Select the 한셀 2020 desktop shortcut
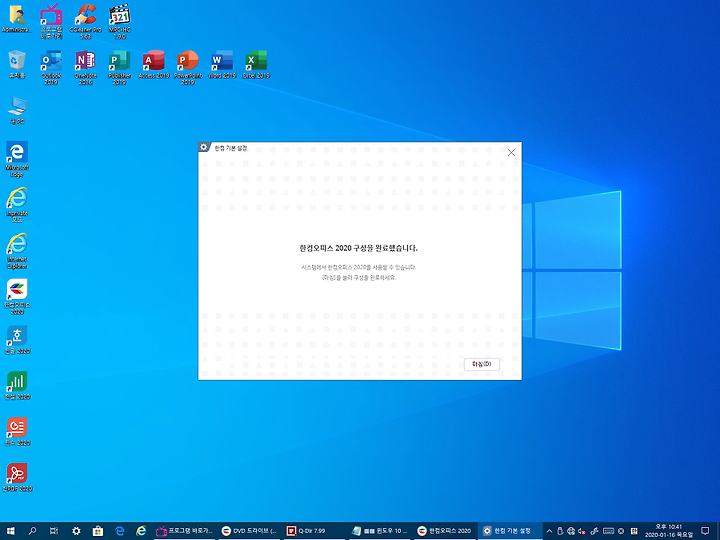This screenshot has width=720, height=540. (17, 386)
